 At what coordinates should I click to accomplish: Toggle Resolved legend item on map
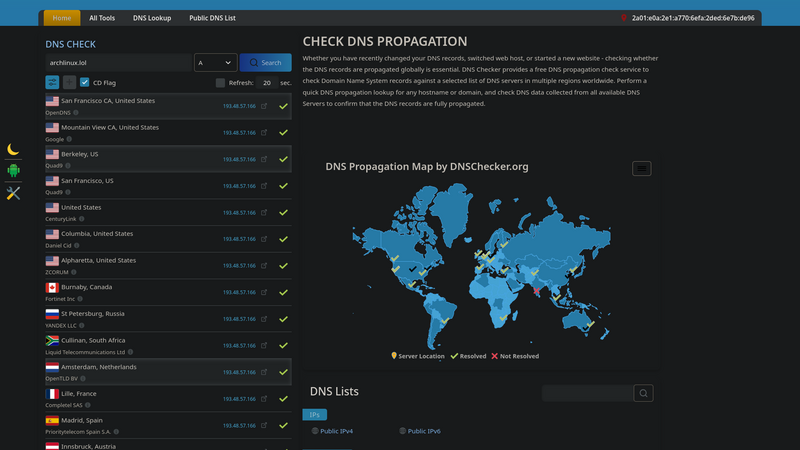[468, 356]
